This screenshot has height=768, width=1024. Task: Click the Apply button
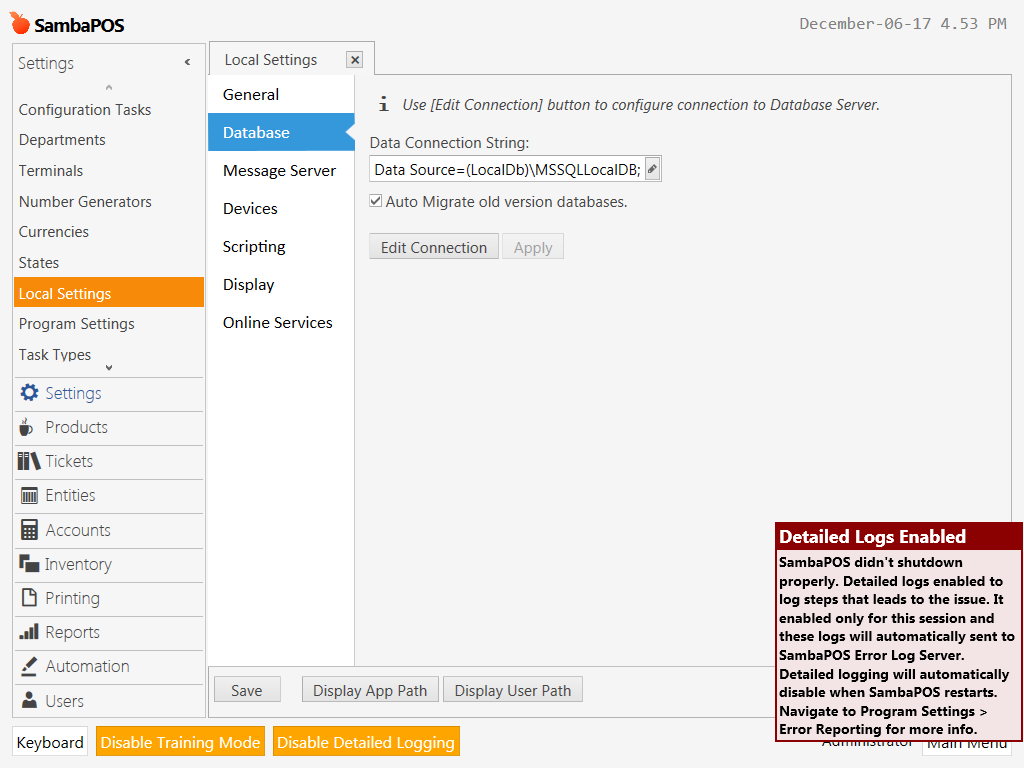click(x=533, y=247)
